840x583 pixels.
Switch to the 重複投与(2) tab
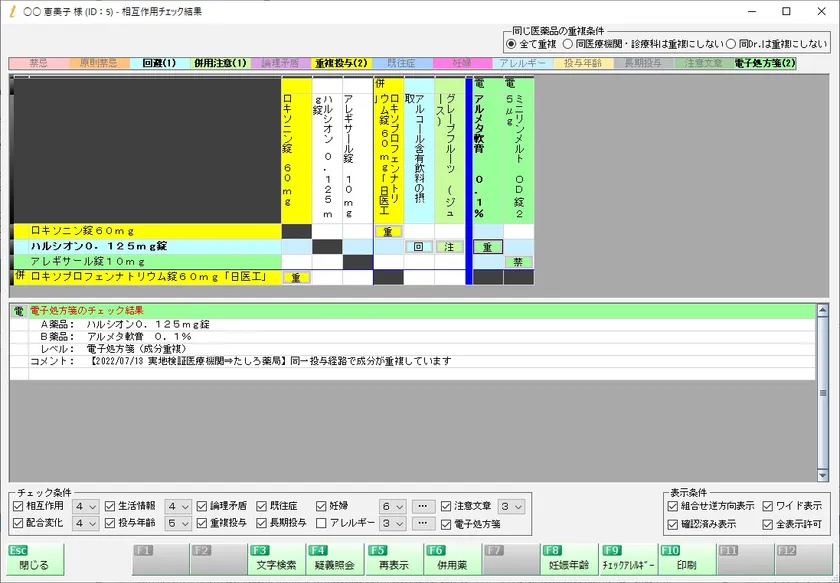pos(341,63)
